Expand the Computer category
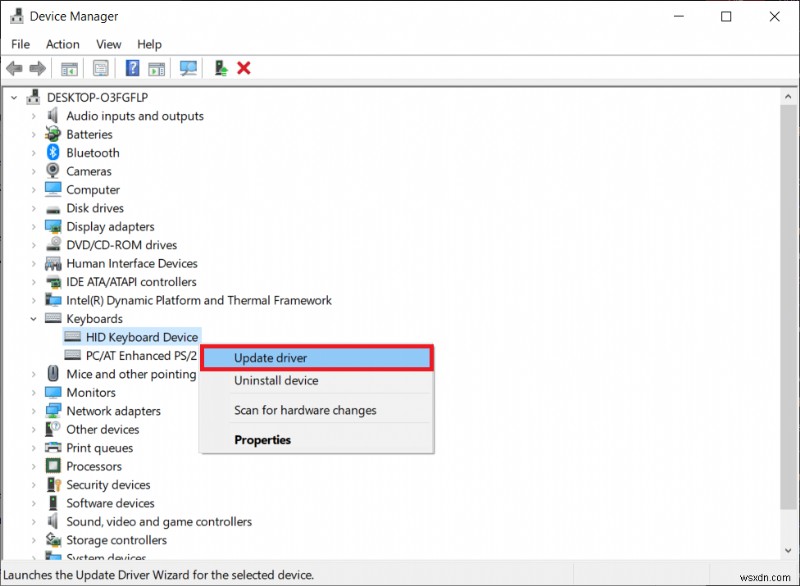This screenshot has width=800, height=586. tap(34, 190)
